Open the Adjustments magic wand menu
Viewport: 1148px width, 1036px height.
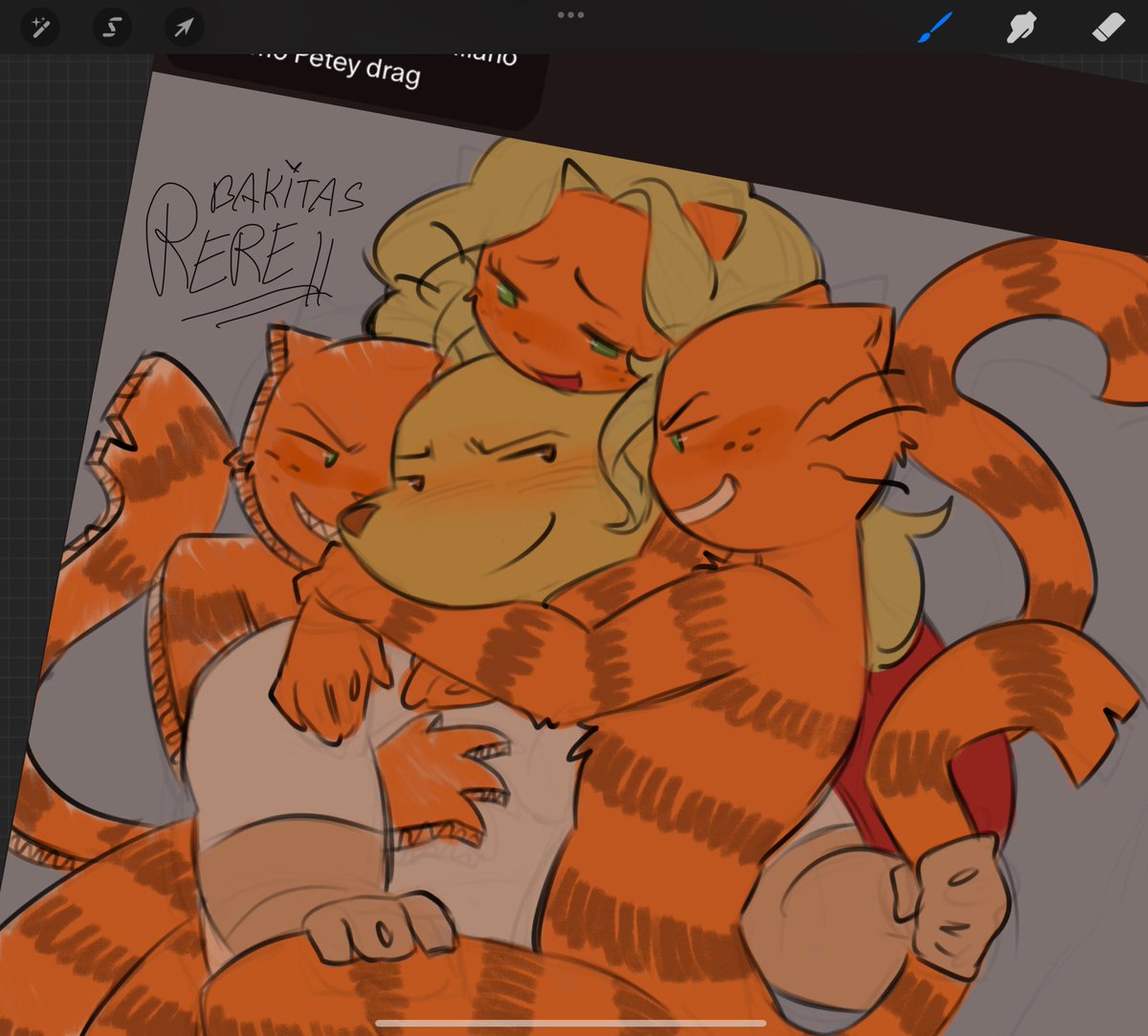tap(40, 28)
